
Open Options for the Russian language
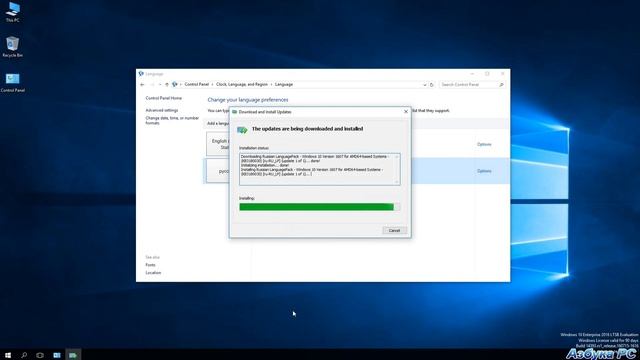click(484, 171)
